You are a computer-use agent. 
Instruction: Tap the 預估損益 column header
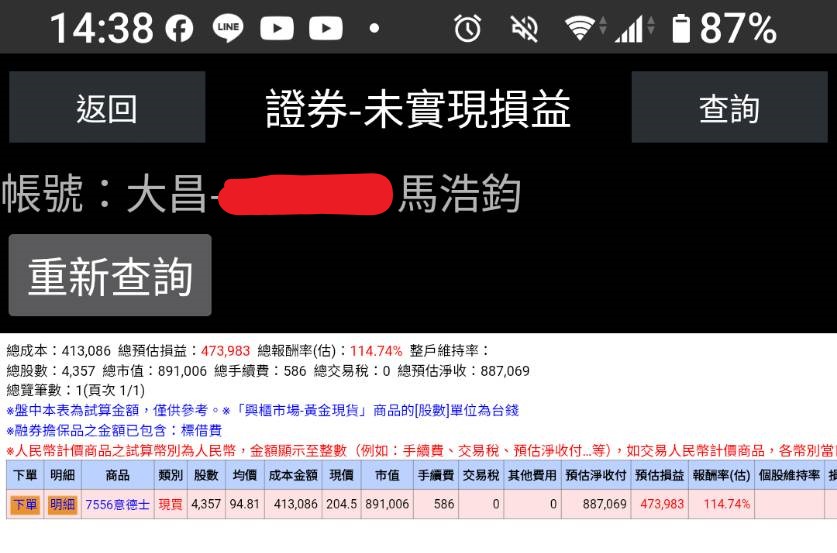(660, 475)
